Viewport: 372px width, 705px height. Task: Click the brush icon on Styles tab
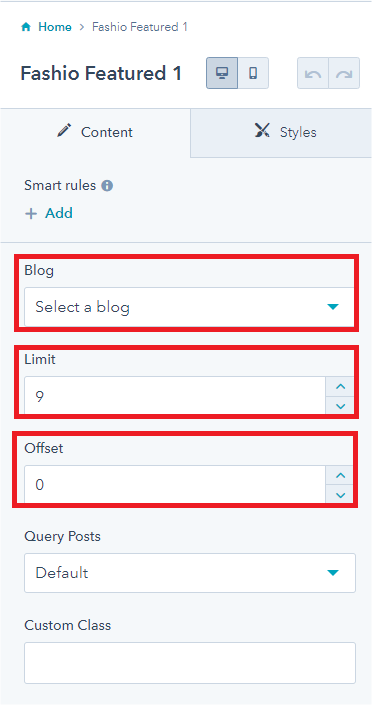pyautogui.click(x=263, y=131)
